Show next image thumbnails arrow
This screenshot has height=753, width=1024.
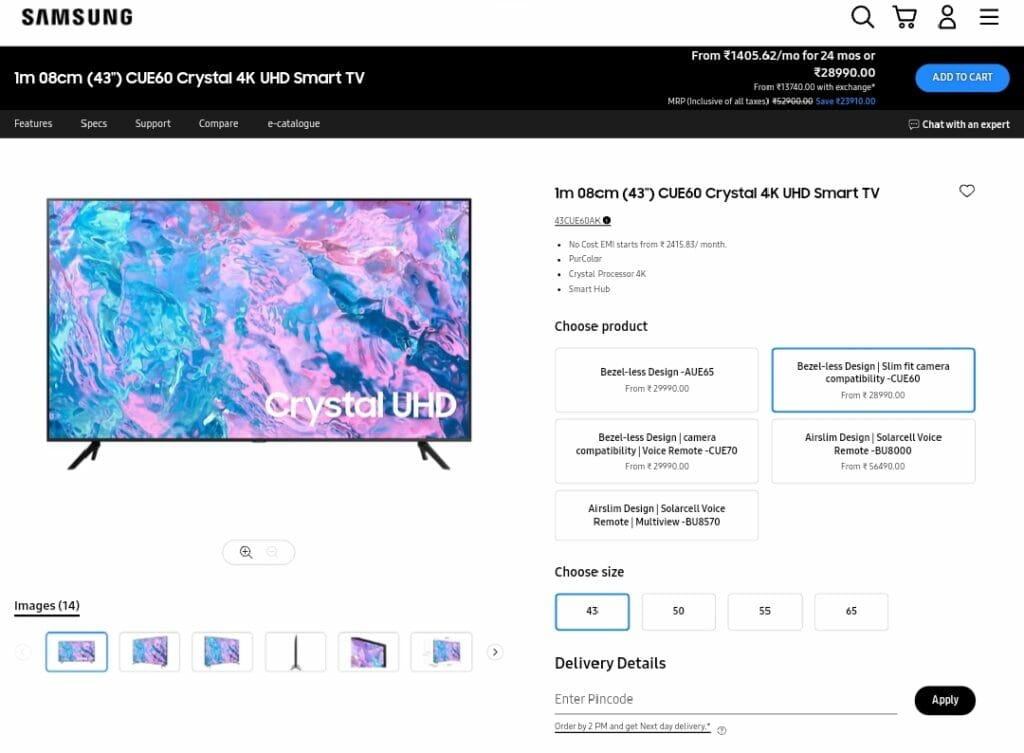[495, 652]
